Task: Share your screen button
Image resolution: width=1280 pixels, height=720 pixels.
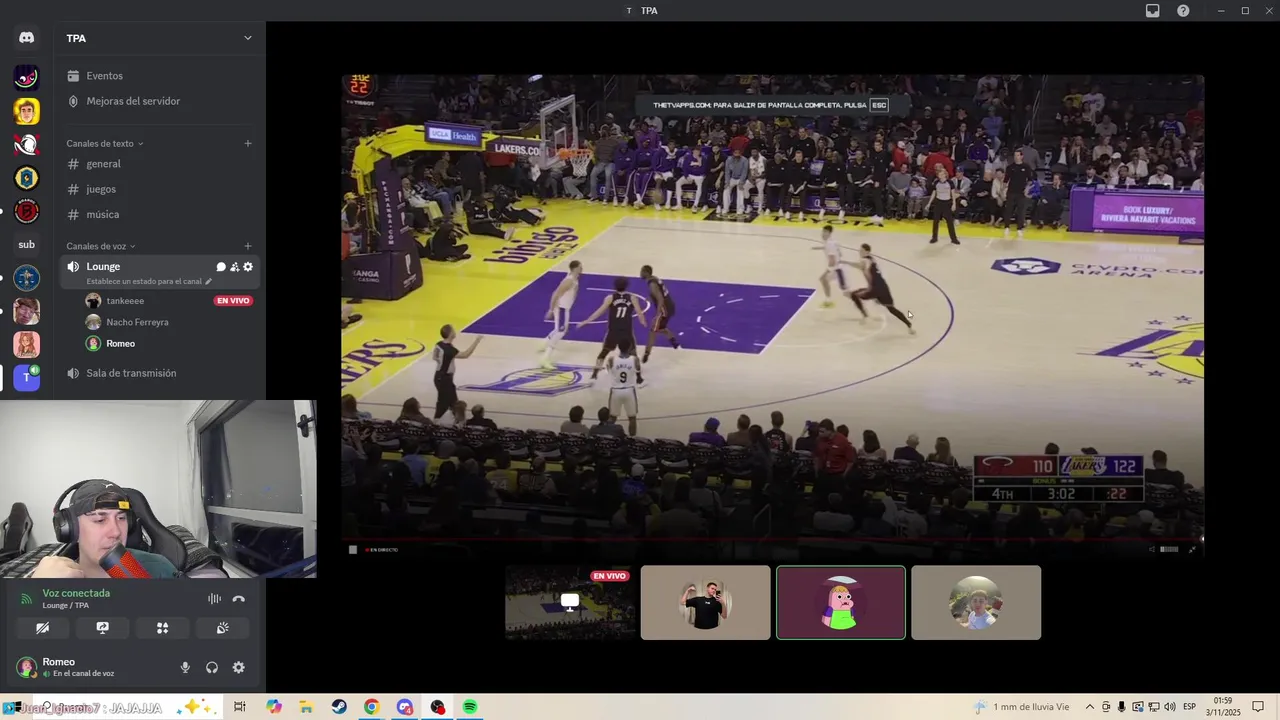Action: point(102,628)
